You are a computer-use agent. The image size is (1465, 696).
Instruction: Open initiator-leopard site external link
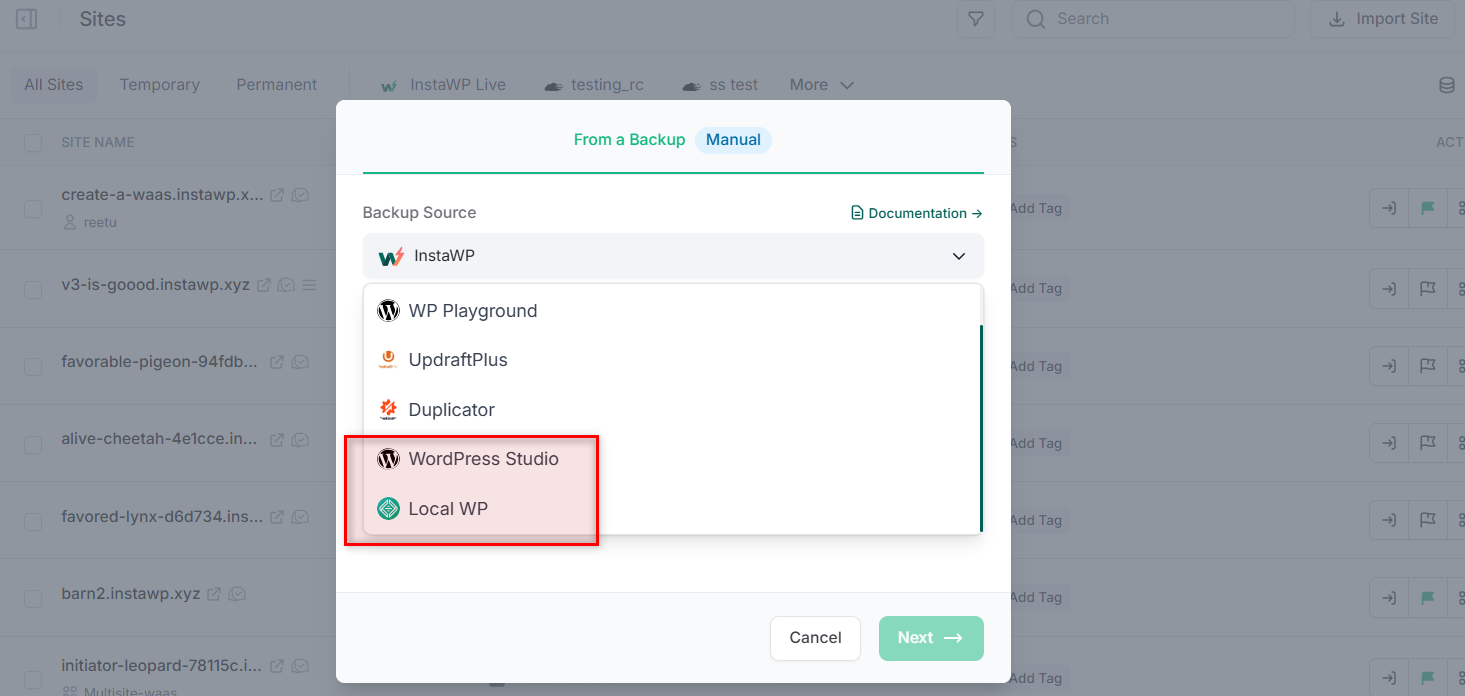point(277,665)
